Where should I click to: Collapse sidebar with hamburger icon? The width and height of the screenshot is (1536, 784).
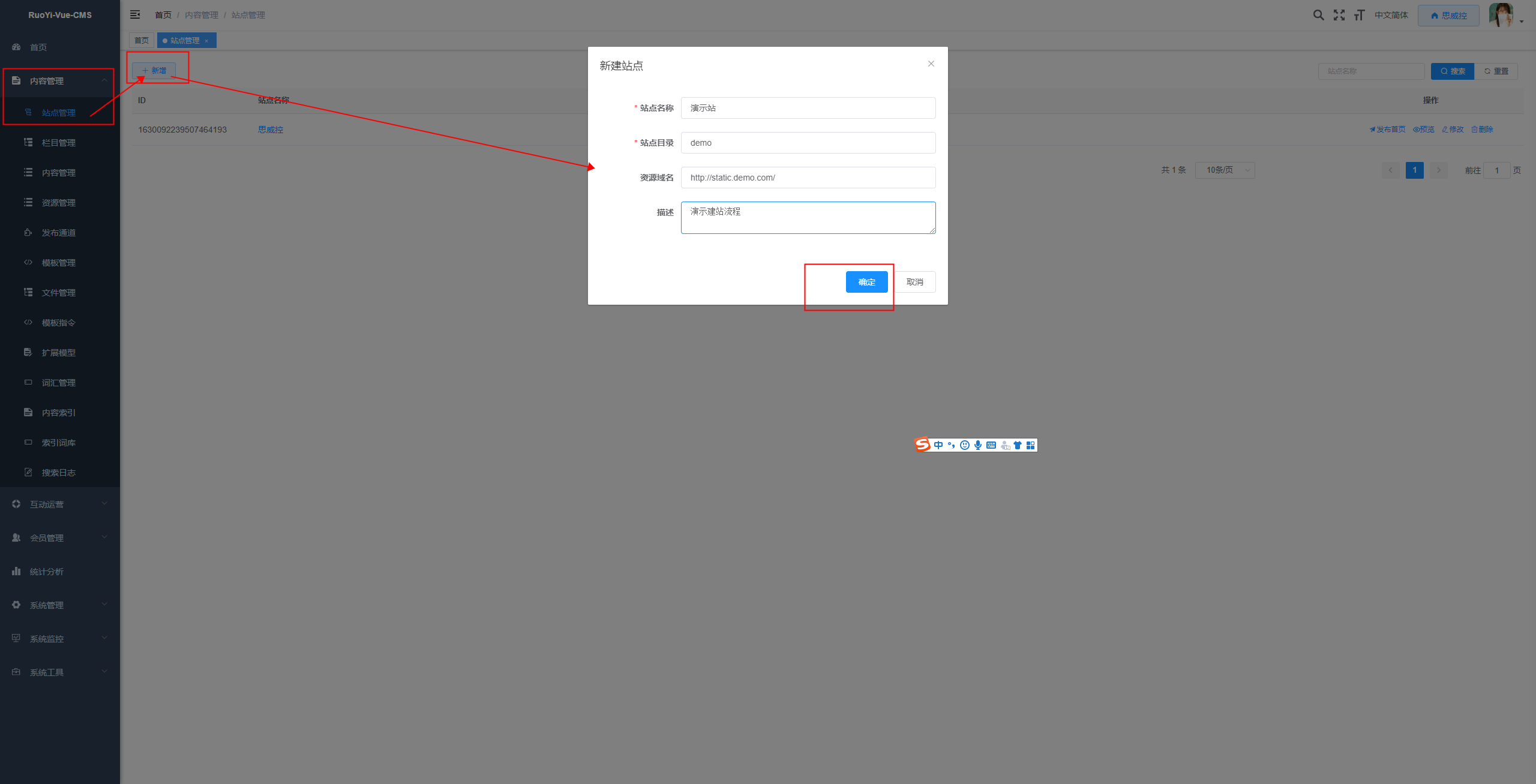coord(135,14)
